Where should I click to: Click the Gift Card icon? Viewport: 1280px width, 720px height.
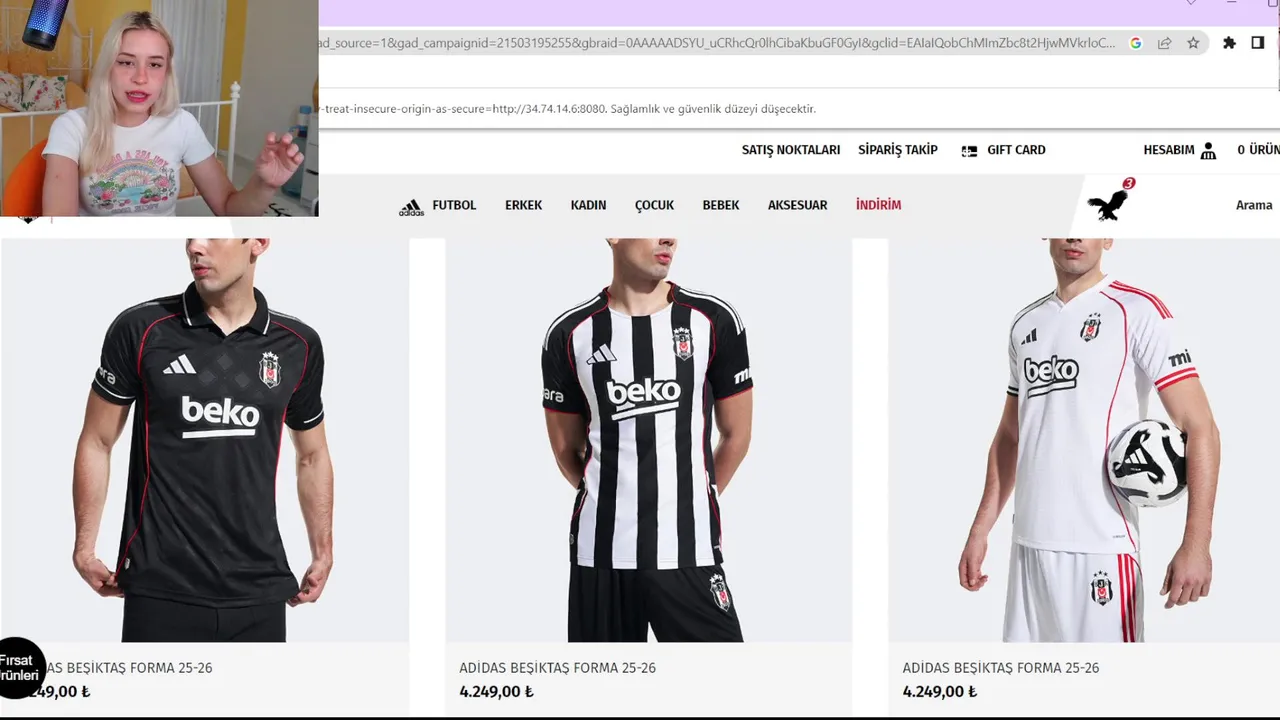pyautogui.click(x=969, y=151)
